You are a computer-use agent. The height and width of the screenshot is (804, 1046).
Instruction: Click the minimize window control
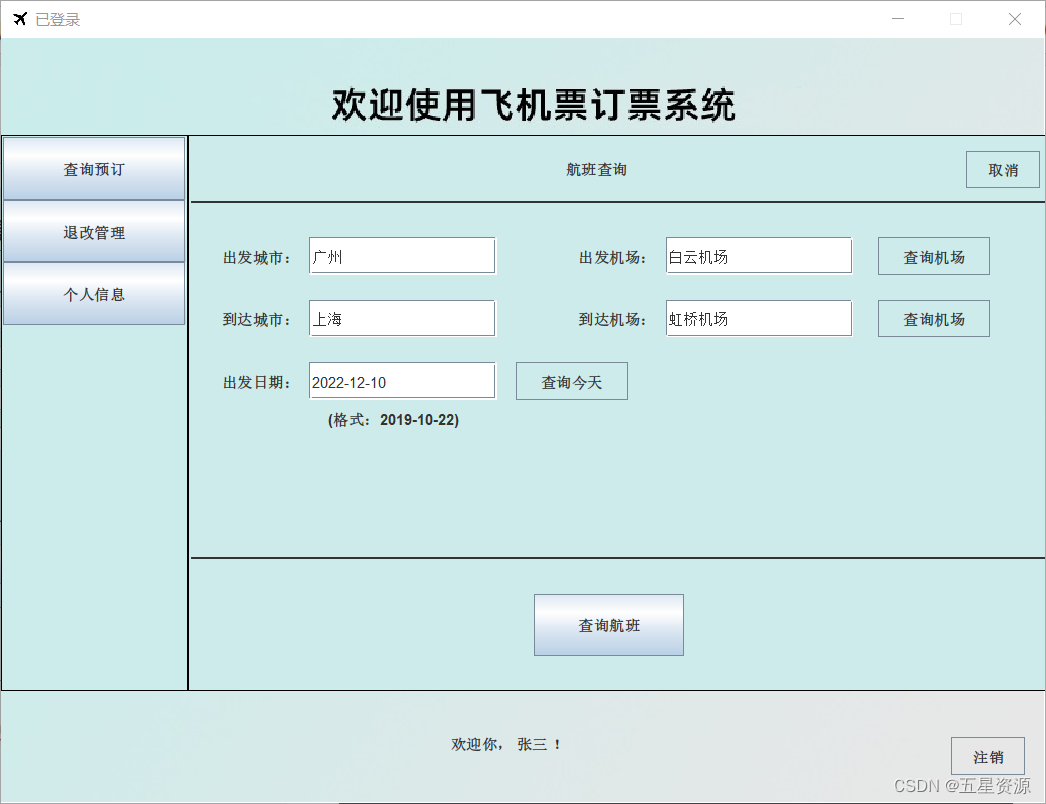(897, 18)
